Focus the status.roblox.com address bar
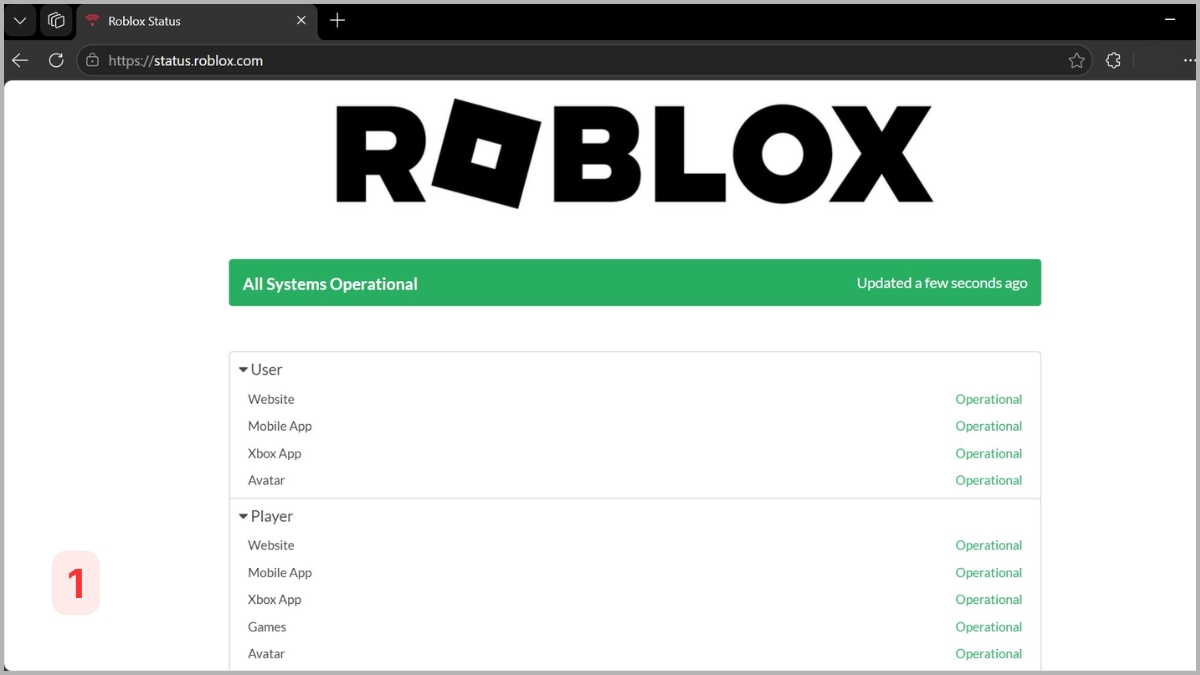Viewport: 1200px width, 675px height. point(584,60)
